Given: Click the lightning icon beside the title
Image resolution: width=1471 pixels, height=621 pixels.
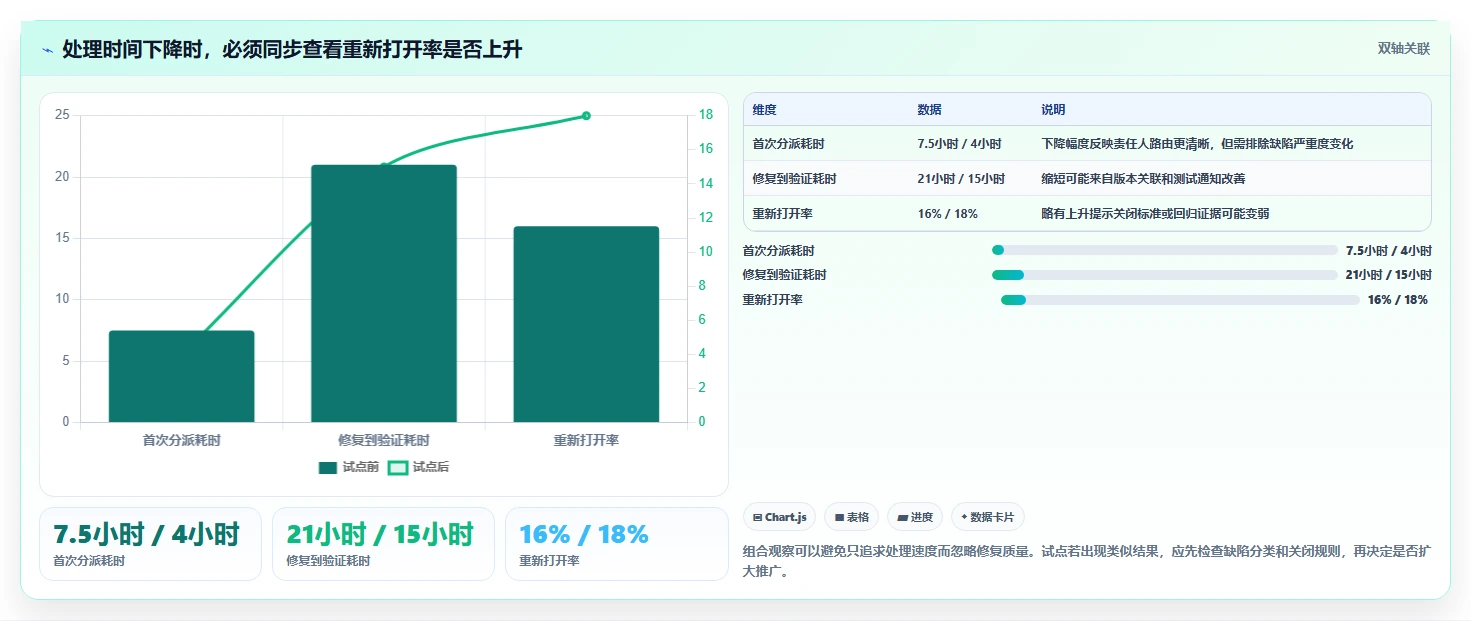Looking at the screenshot, I should [x=48, y=50].
